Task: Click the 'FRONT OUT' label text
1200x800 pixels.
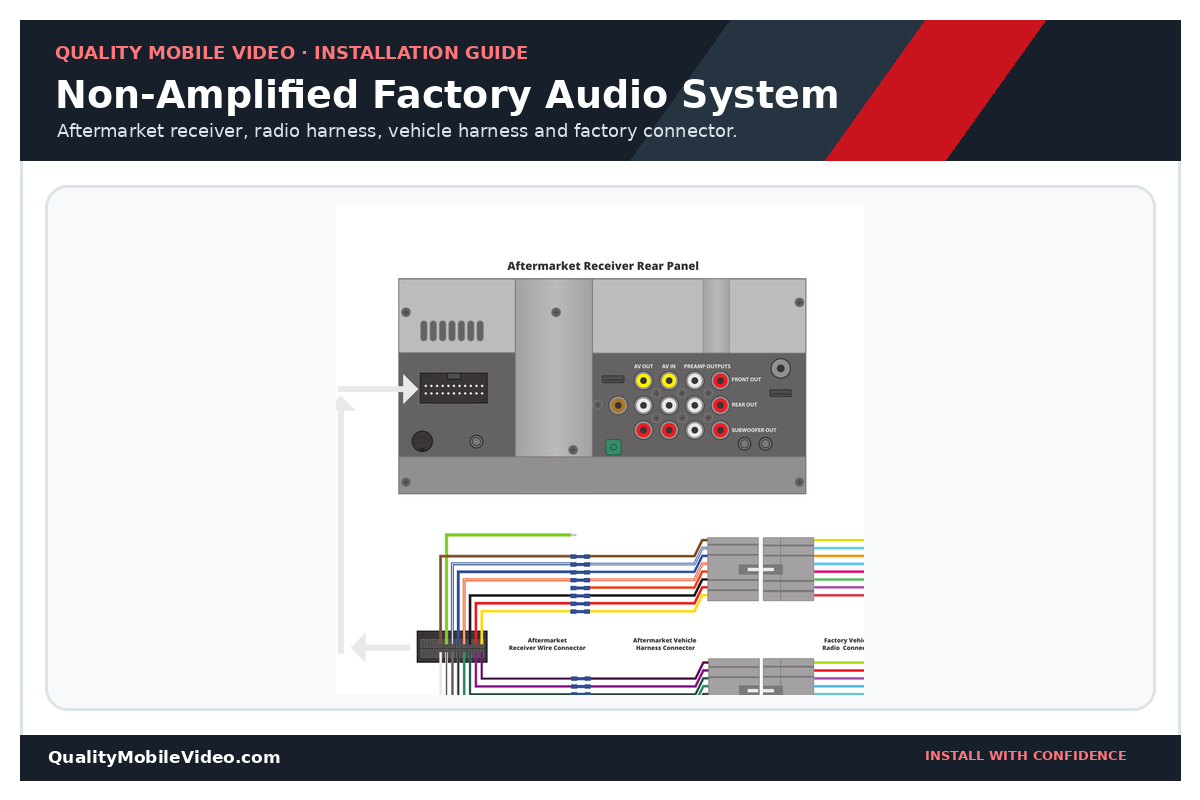Action: click(x=746, y=380)
